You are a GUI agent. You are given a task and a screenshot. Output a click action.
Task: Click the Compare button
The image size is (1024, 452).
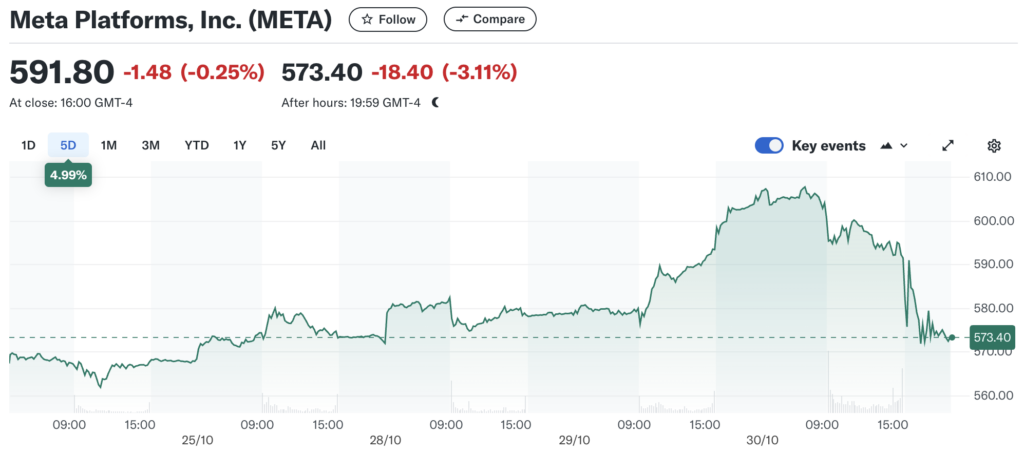[x=490, y=19]
